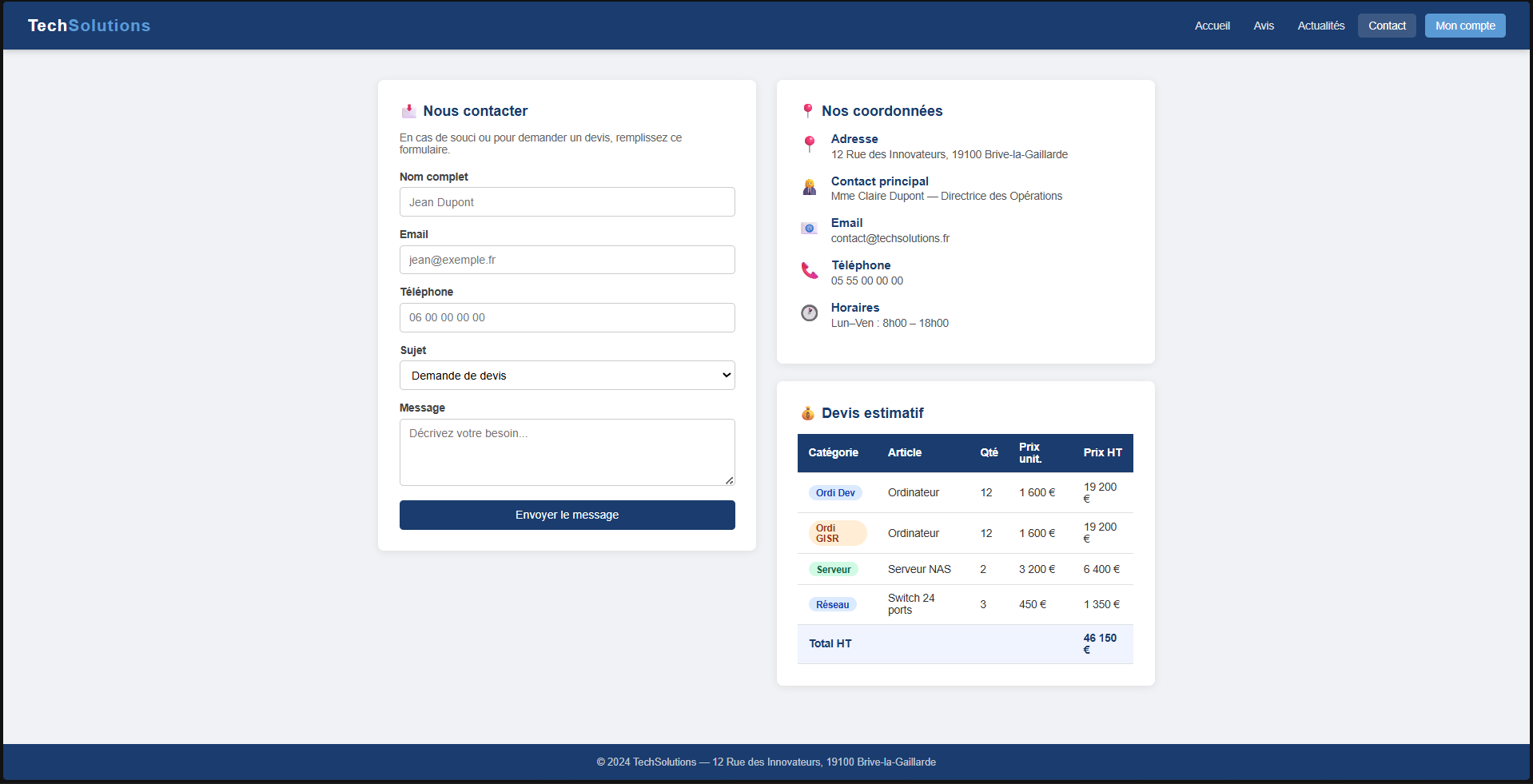The width and height of the screenshot is (1533, 784).
Task: Open the Sujet dropdown menu
Action: tap(567, 376)
